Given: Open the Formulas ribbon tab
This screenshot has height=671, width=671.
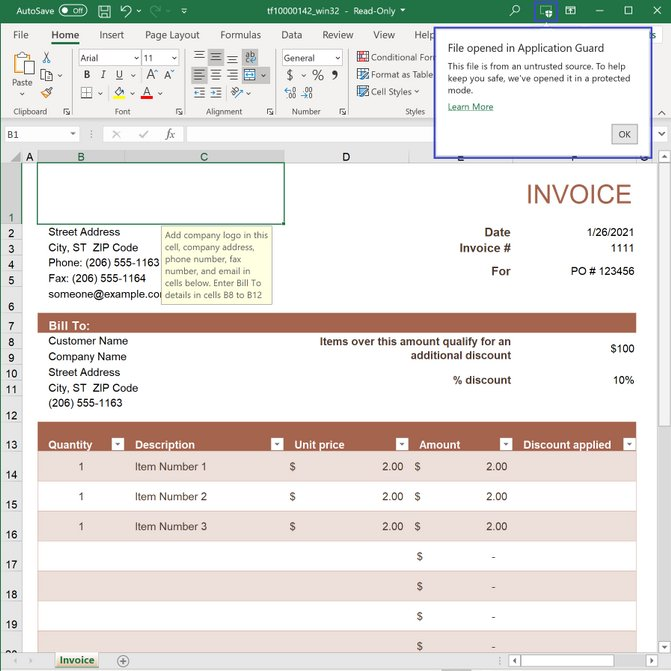Looking at the screenshot, I should click(x=240, y=35).
